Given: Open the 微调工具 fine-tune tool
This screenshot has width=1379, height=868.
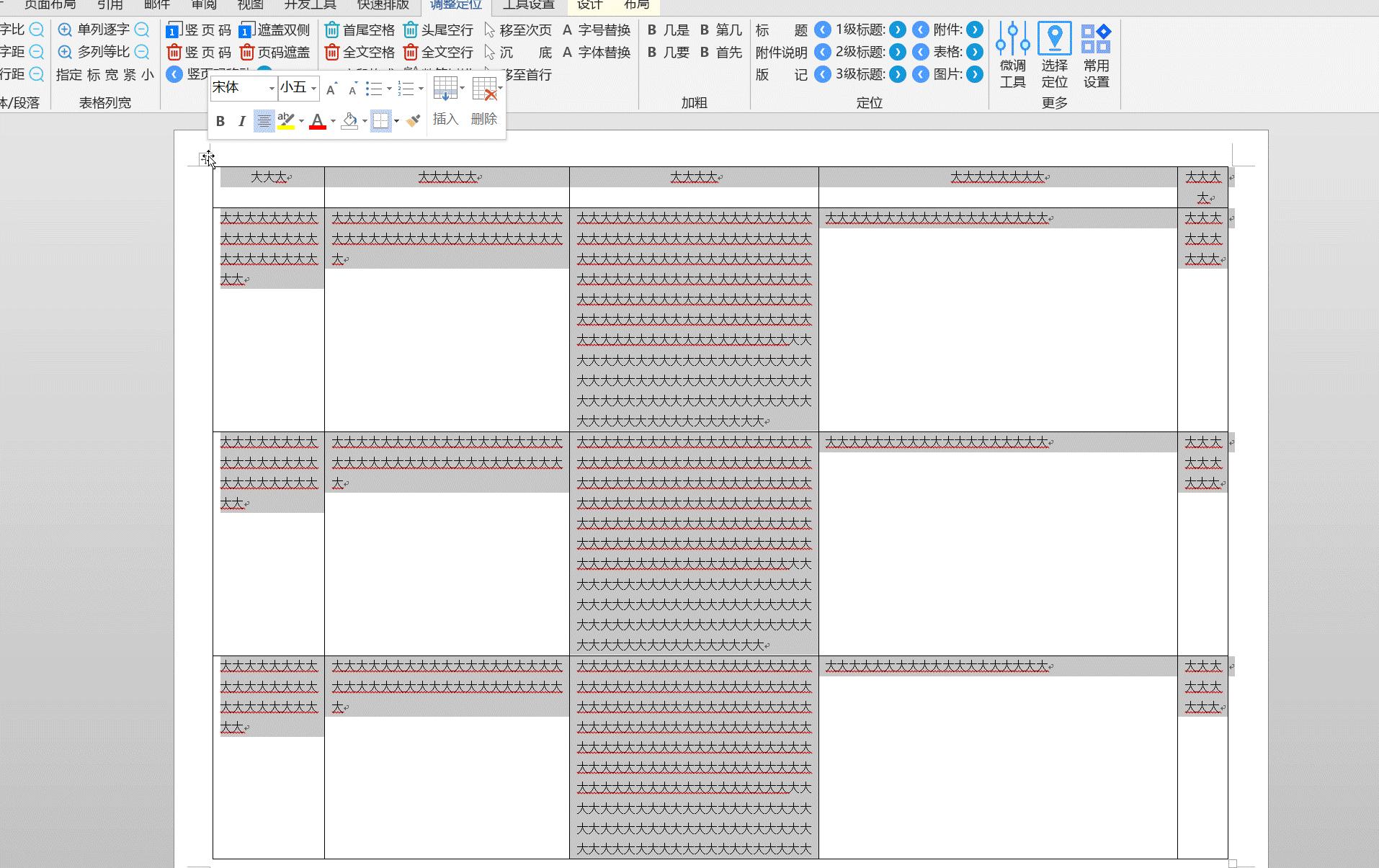Looking at the screenshot, I should [x=1012, y=55].
